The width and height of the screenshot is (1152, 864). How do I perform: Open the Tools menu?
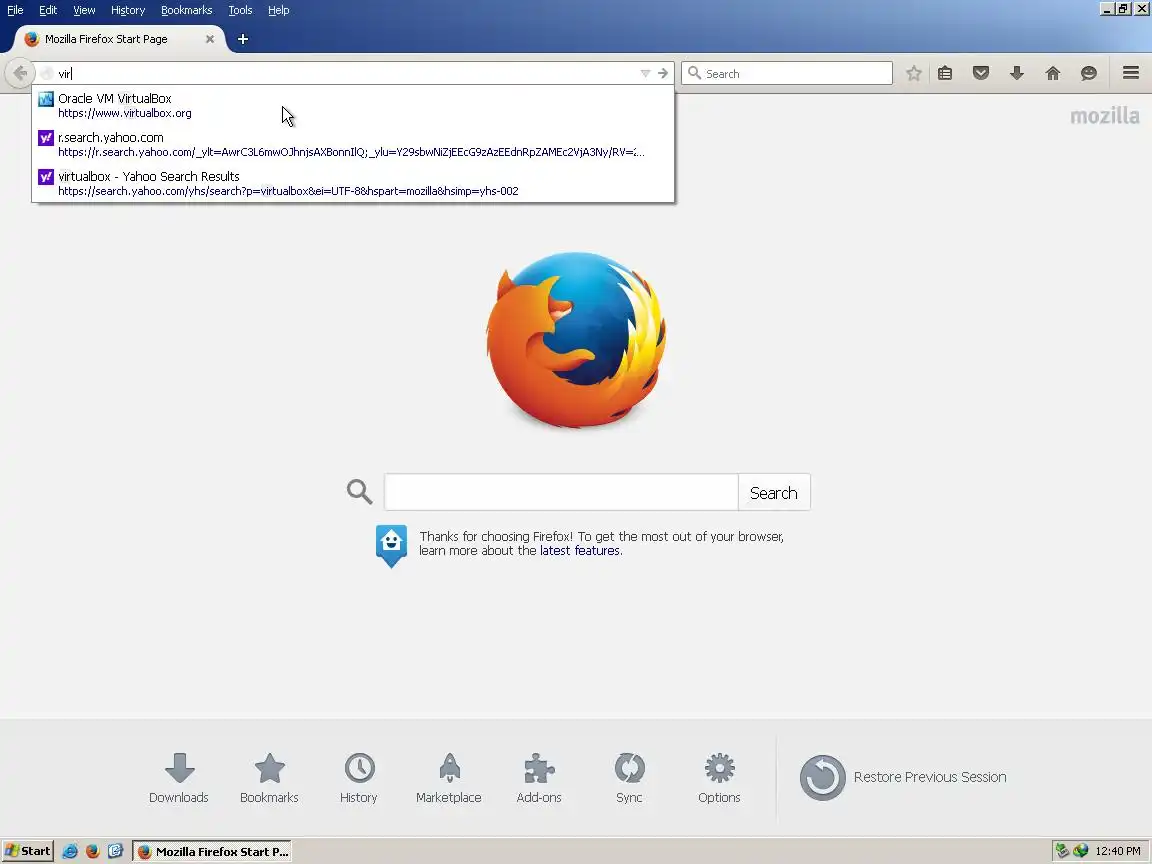click(x=240, y=10)
